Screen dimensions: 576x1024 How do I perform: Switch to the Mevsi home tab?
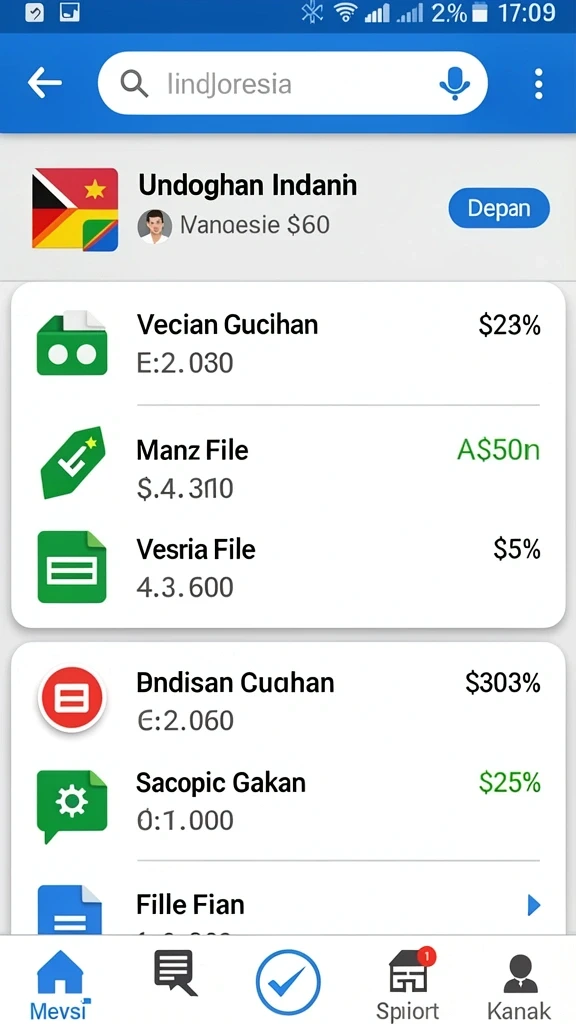[59, 985]
